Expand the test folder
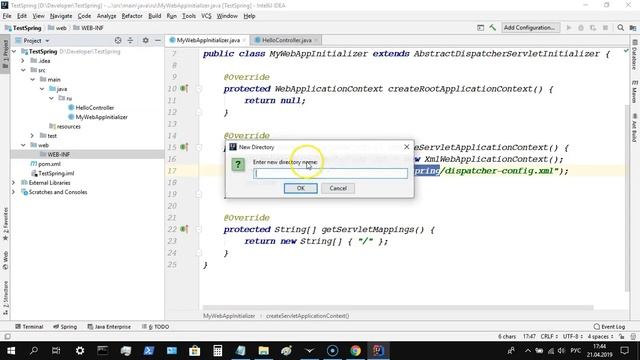 coord(32,136)
